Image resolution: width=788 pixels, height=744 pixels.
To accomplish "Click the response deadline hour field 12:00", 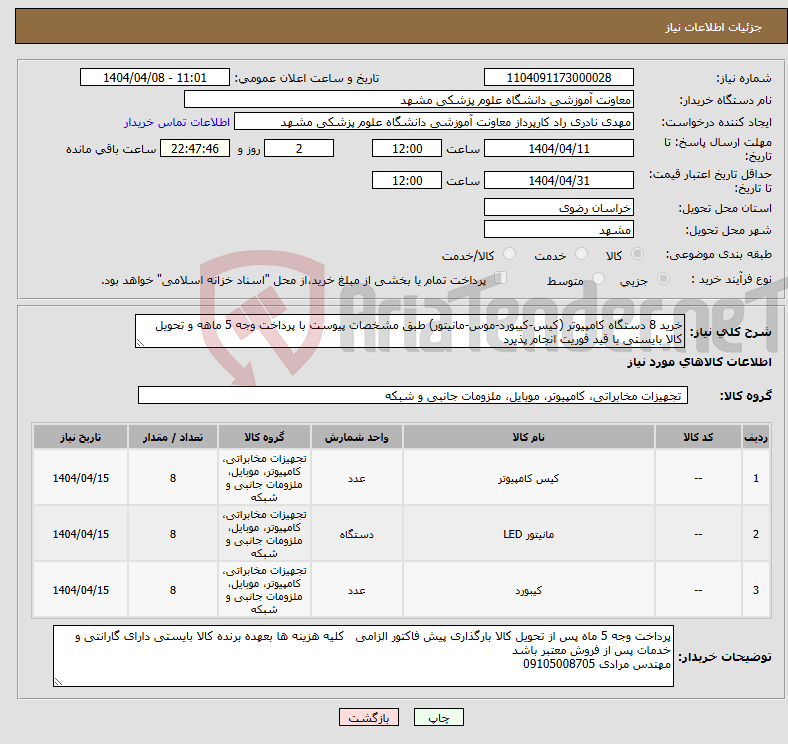I will (407, 148).
